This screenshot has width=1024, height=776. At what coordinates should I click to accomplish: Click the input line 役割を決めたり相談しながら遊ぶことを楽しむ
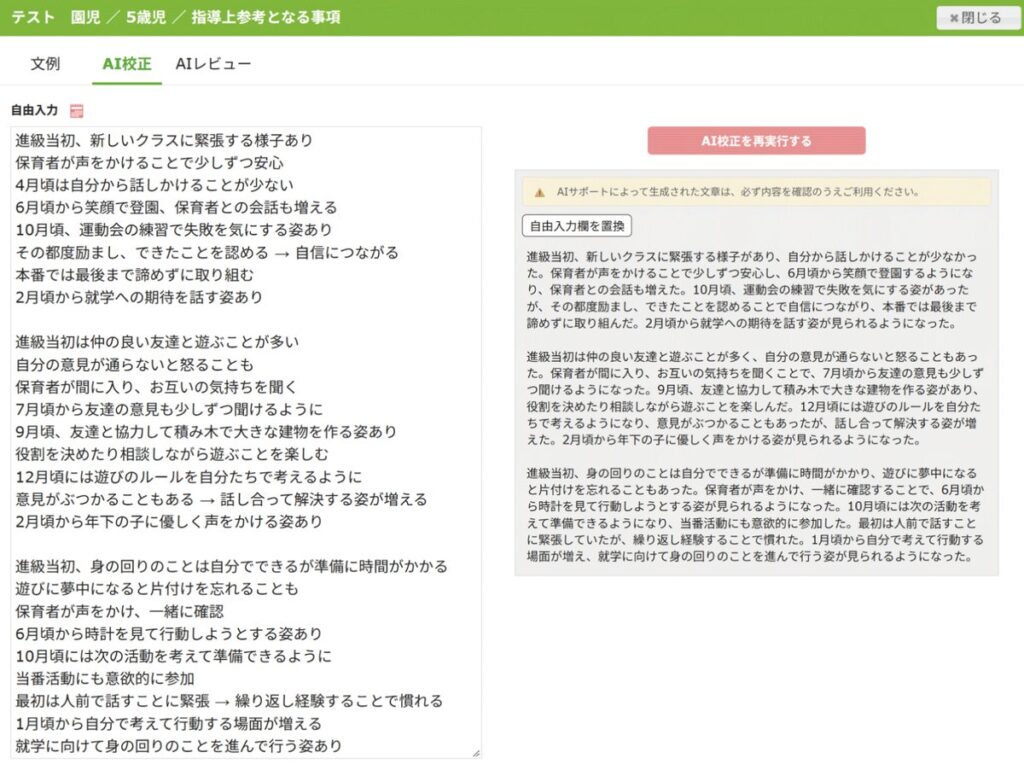pos(172,454)
